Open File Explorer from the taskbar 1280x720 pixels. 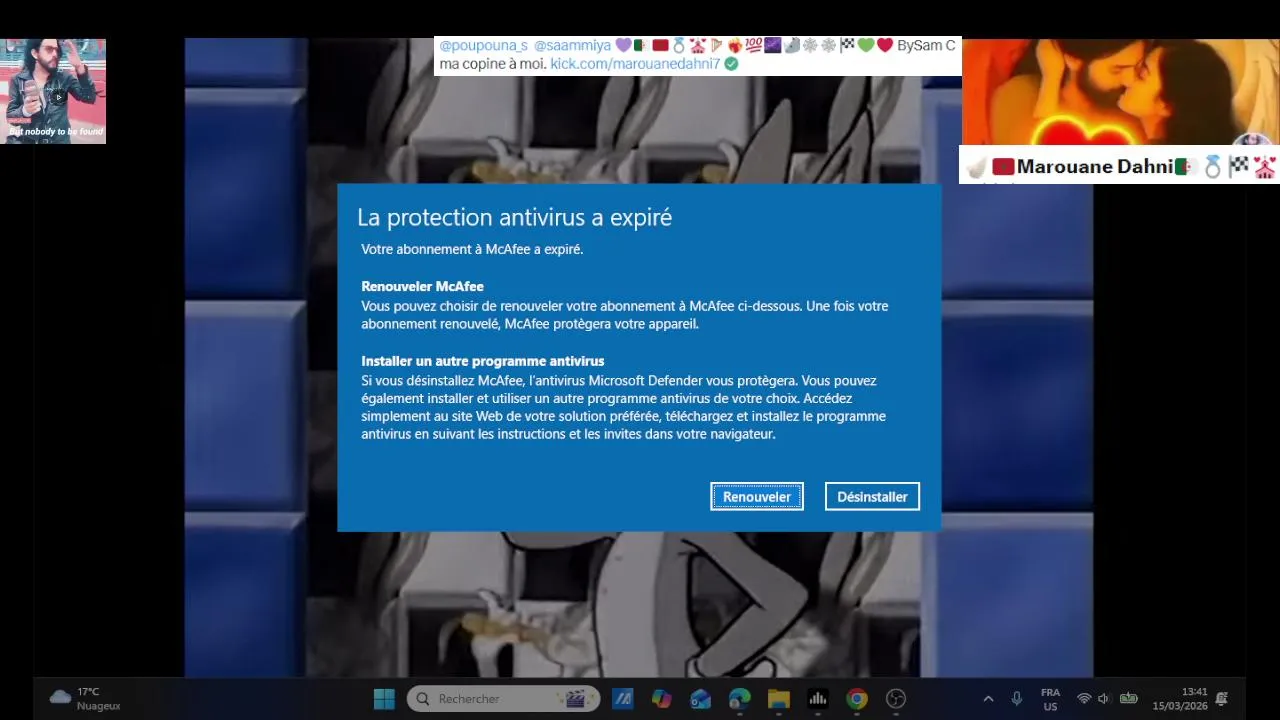click(779, 699)
